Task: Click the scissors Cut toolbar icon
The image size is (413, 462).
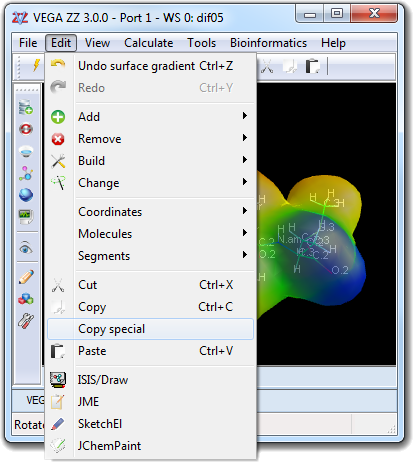Action: [267, 66]
